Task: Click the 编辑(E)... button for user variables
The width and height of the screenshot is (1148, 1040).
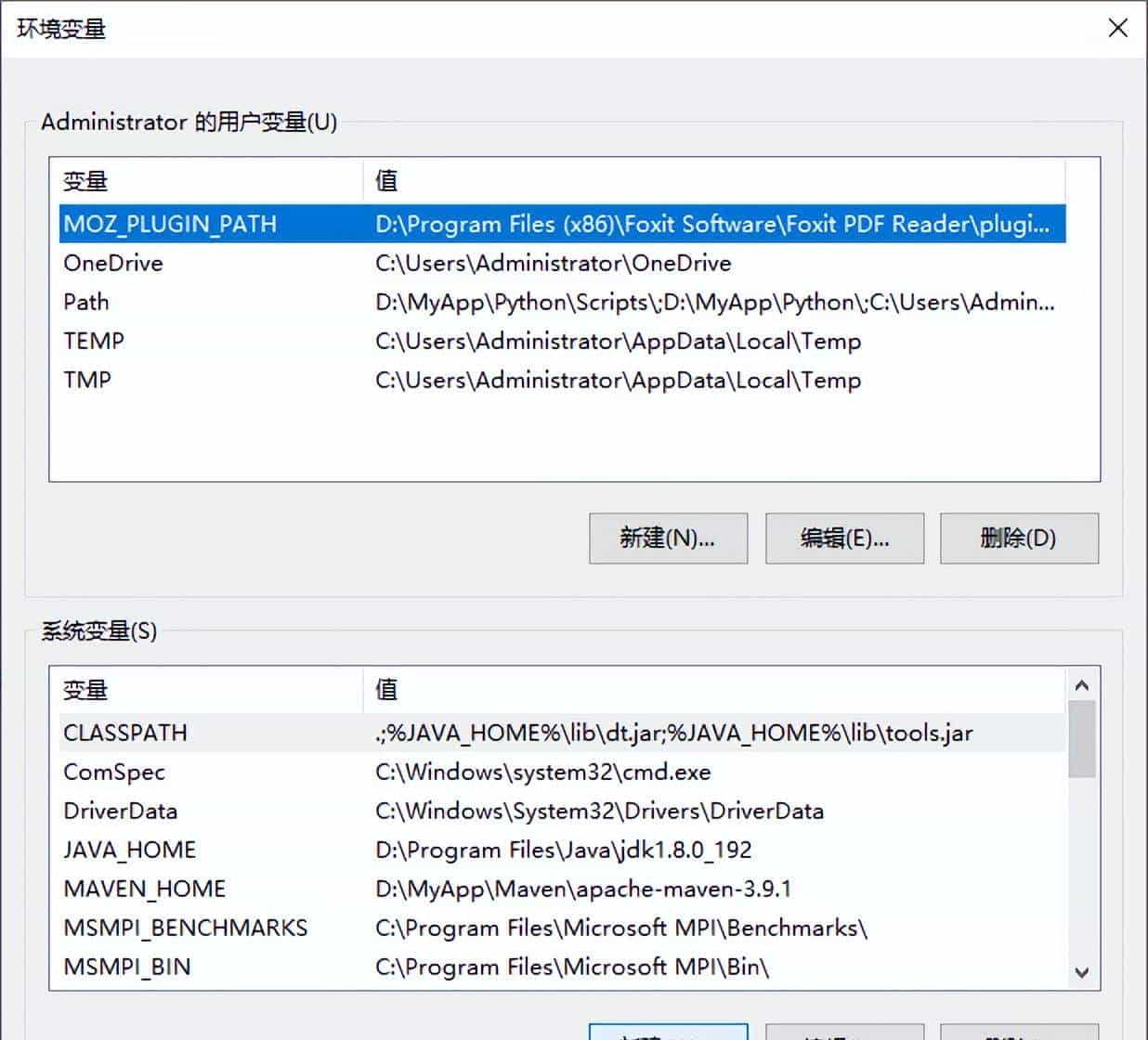Action: click(x=844, y=538)
